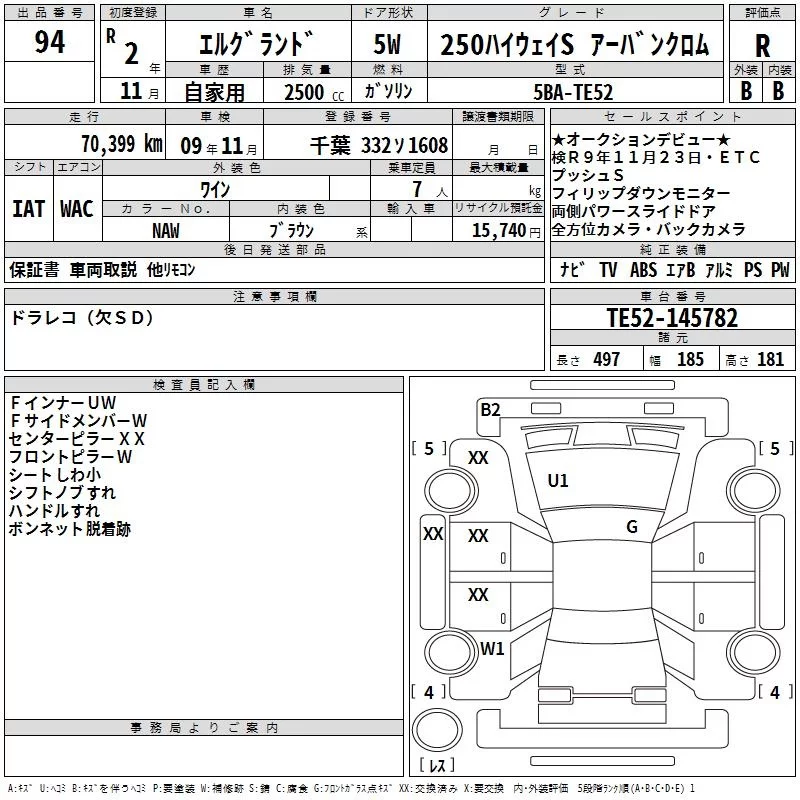Image resolution: width=800 pixels, height=800 pixels.
Task: Select the ドラレコ (欠SD) note
Action: (x=82, y=318)
